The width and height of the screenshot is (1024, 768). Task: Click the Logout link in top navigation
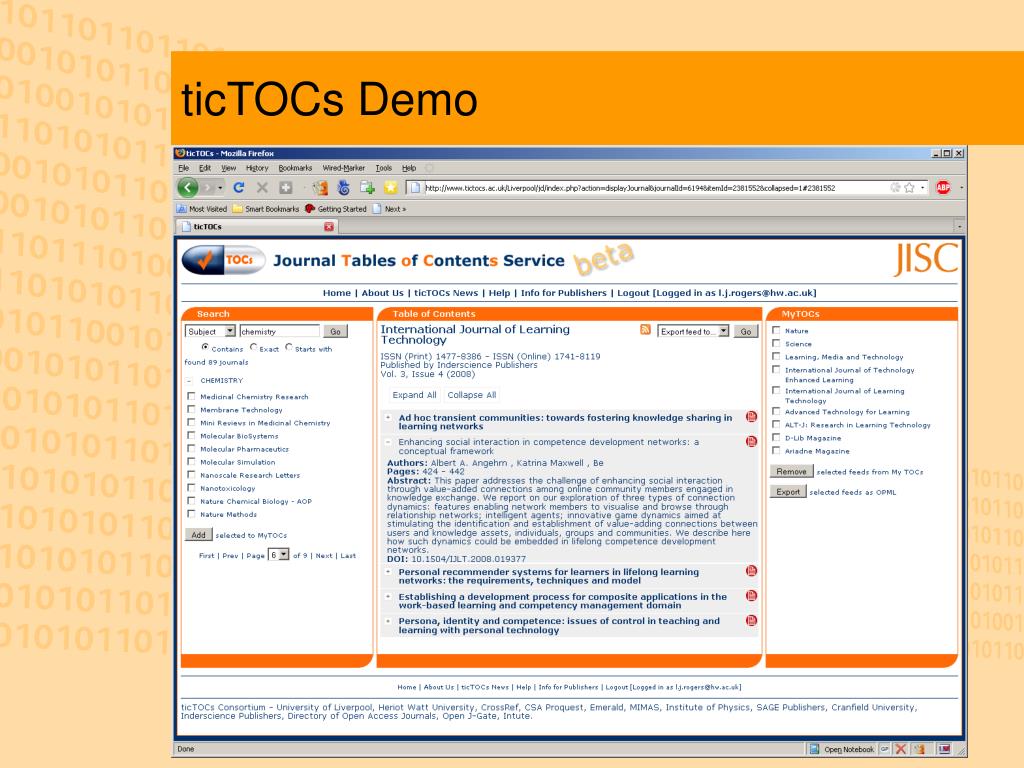pyautogui.click(x=633, y=293)
